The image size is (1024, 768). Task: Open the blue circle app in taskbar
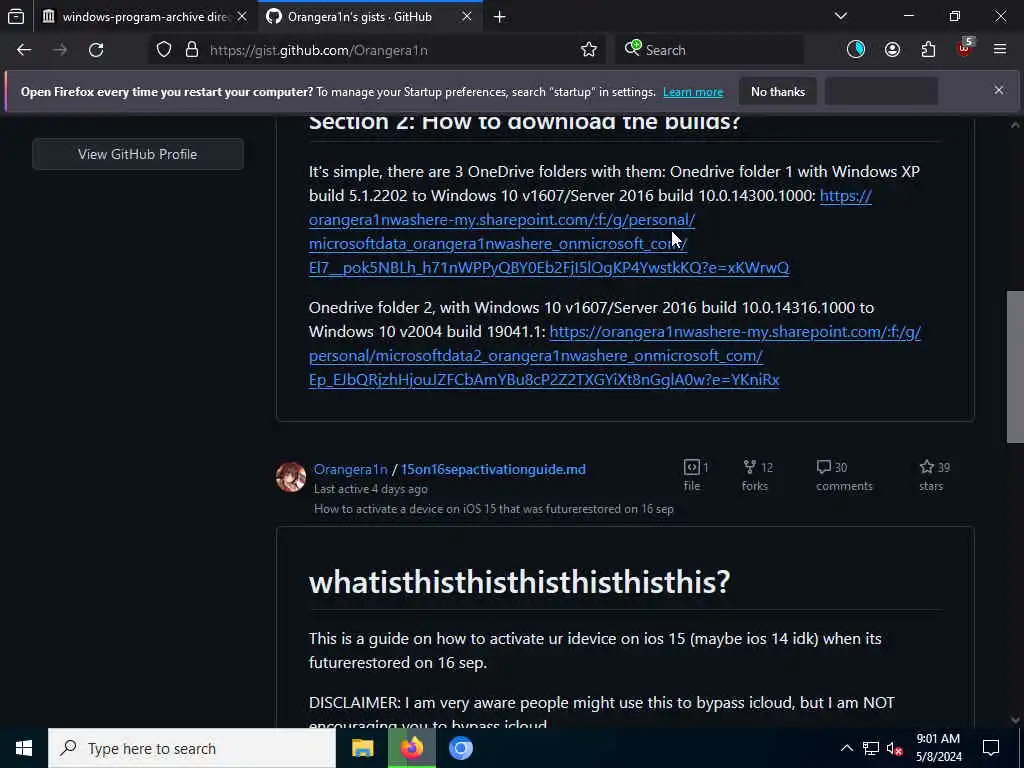click(x=460, y=748)
